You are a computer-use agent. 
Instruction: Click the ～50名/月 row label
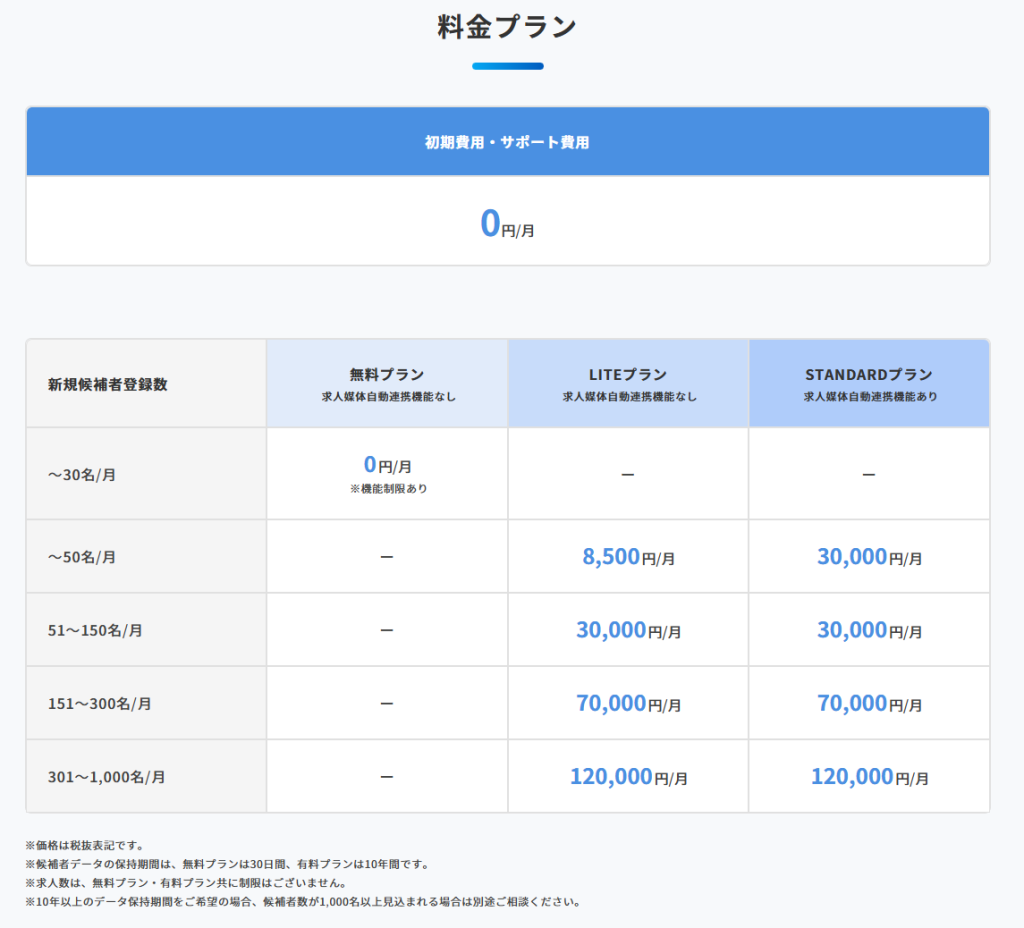click(x=84, y=556)
